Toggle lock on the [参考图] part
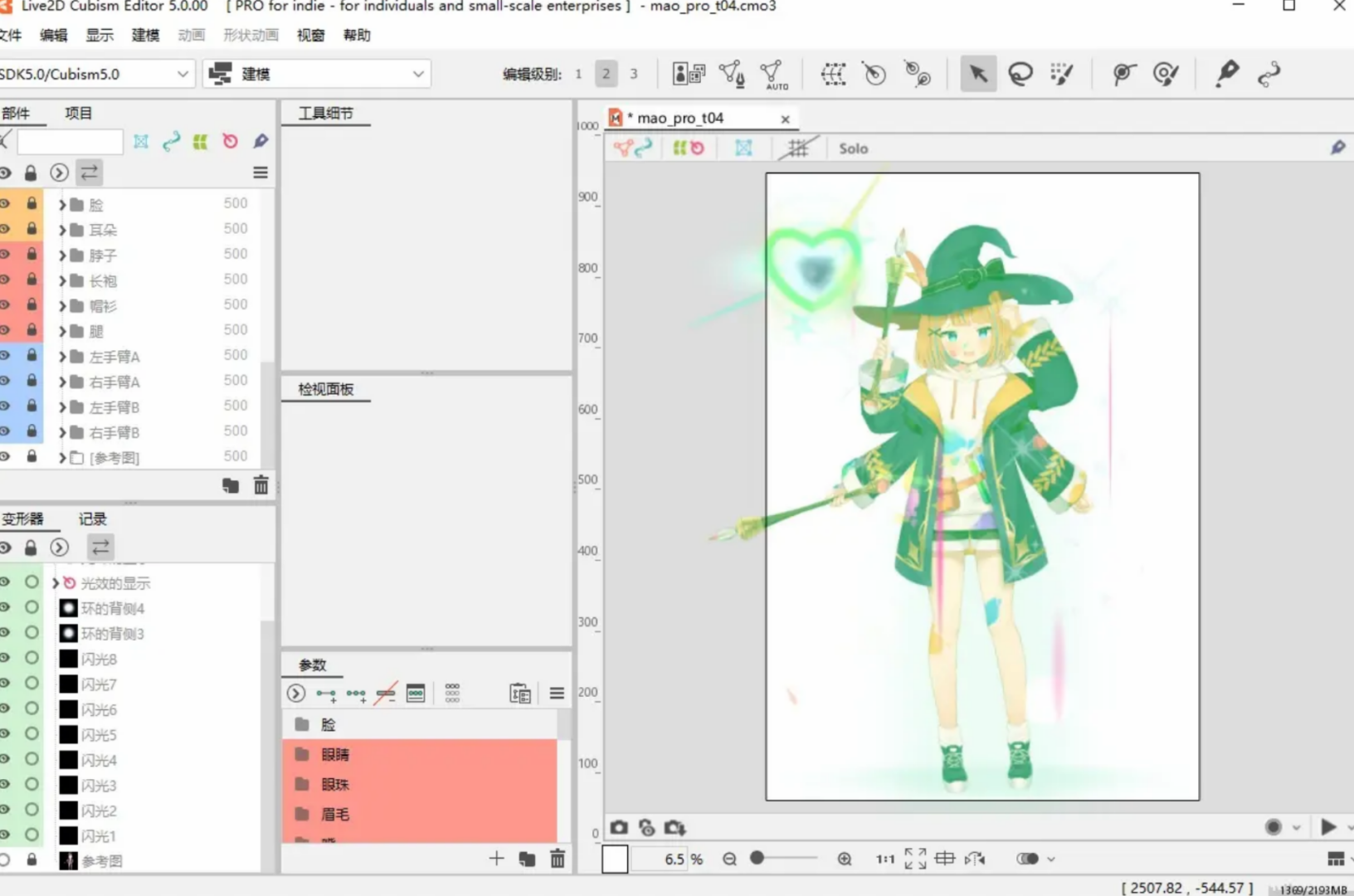Image resolution: width=1354 pixels, height=896 pixels. pos(32,456)
